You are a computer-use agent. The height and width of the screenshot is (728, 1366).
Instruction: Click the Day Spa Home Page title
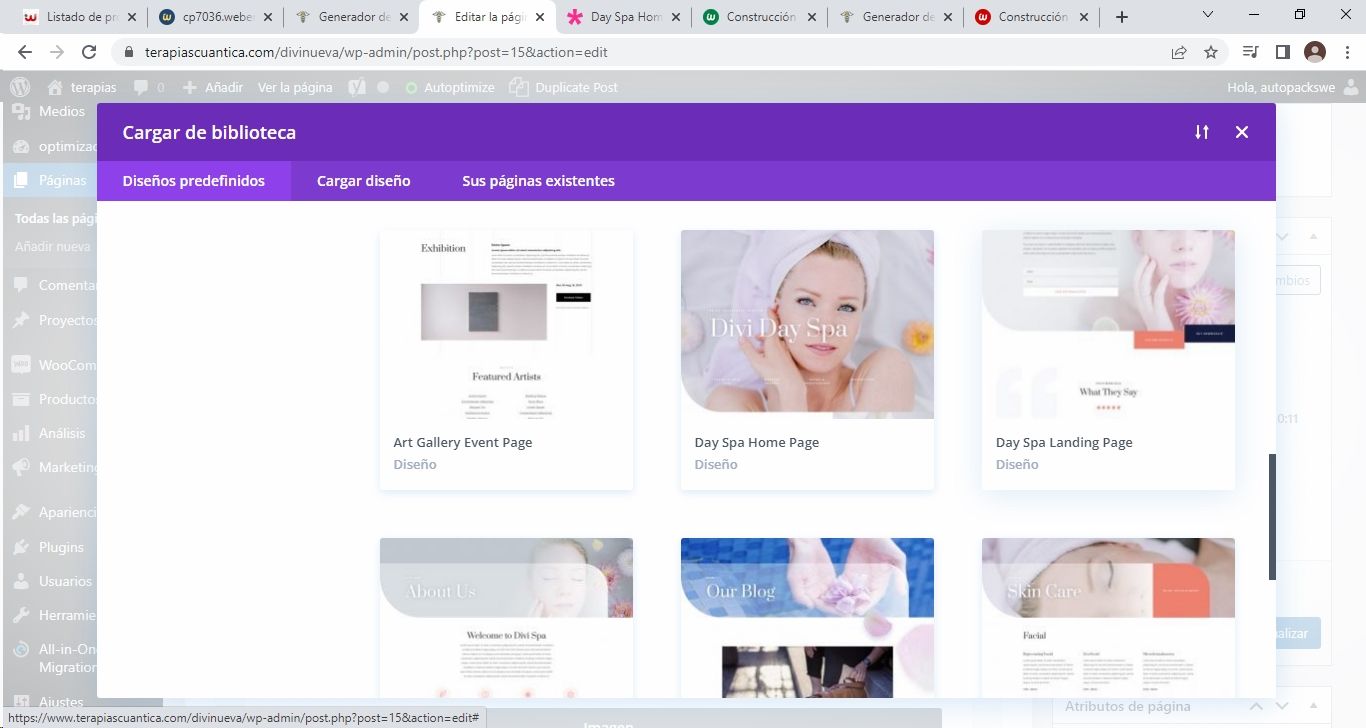pos(757,442)
